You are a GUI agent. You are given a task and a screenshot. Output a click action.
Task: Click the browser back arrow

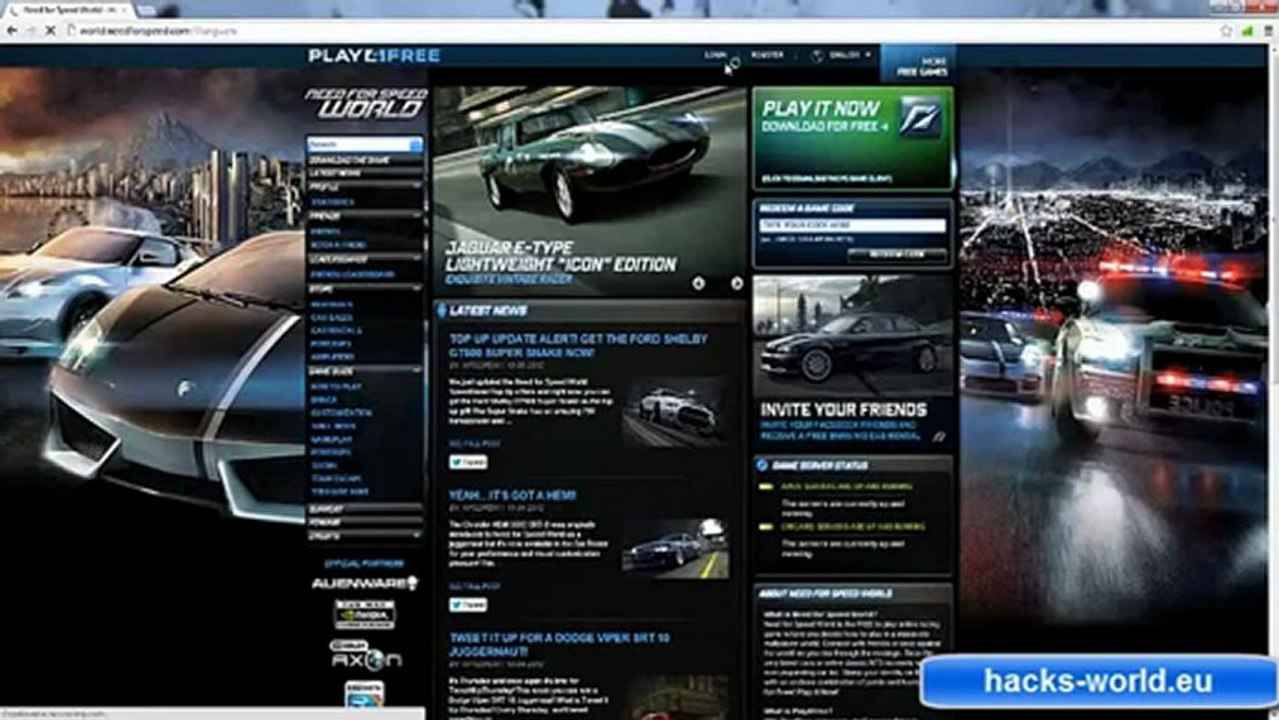pyautogui.click(x=11, y=31)
